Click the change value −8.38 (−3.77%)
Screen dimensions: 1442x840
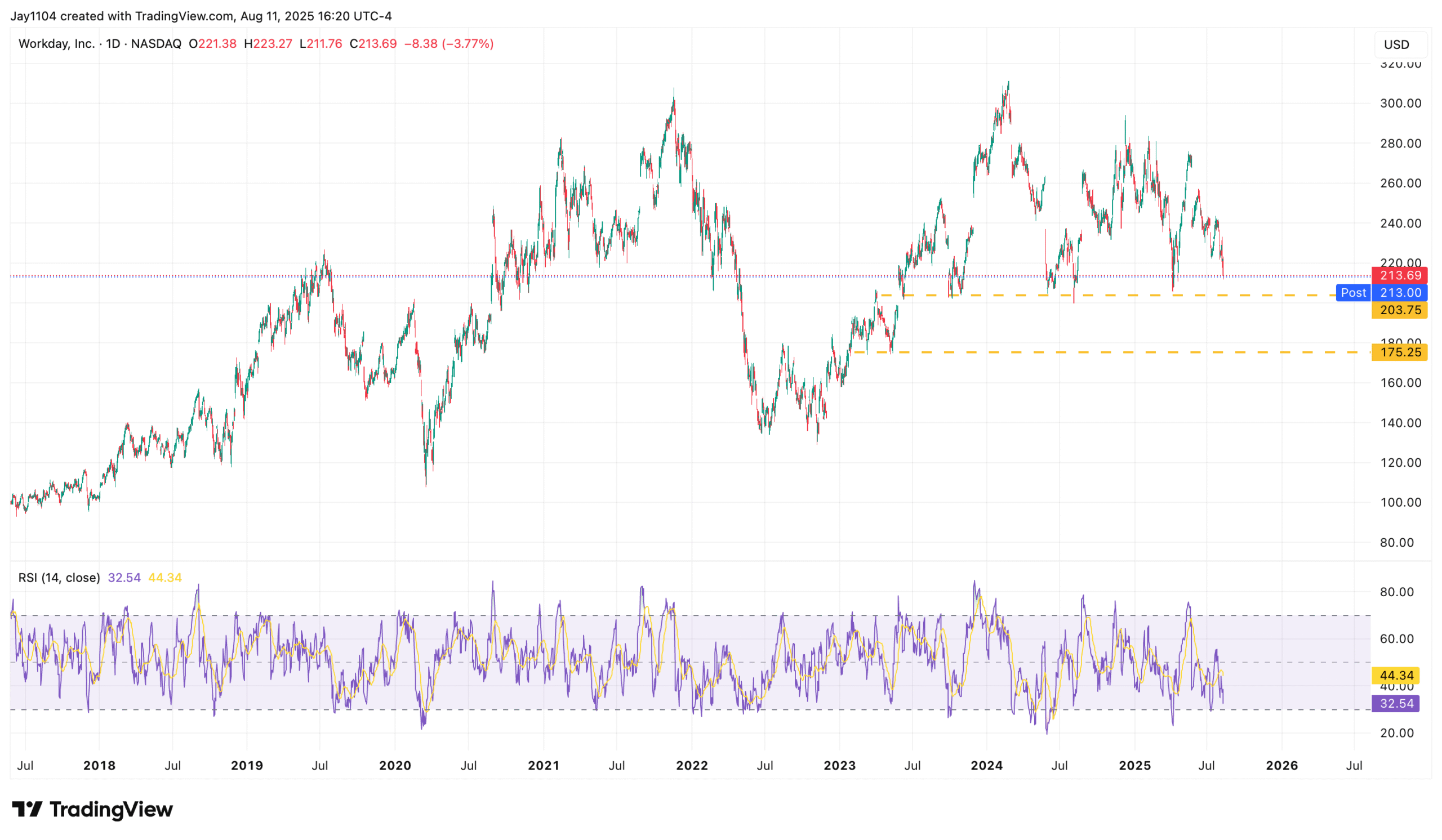(x=449, y=44)
